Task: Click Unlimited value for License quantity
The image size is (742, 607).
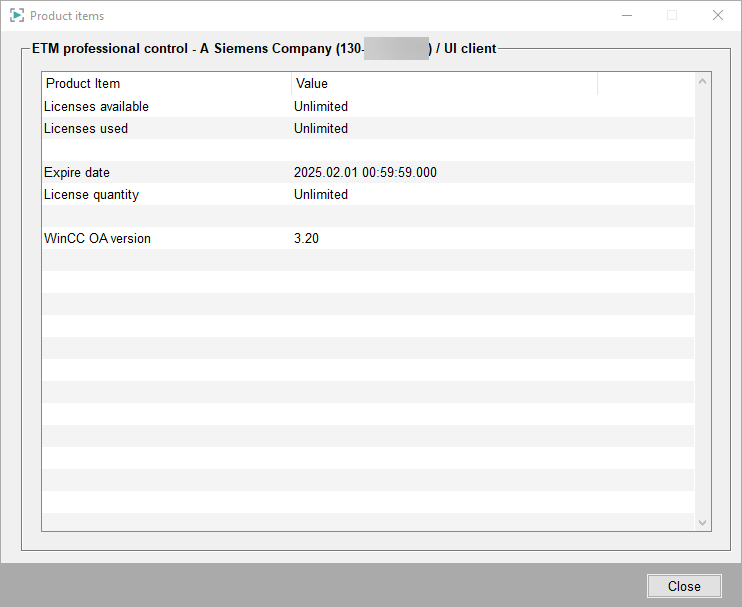Action: point(321,194)
